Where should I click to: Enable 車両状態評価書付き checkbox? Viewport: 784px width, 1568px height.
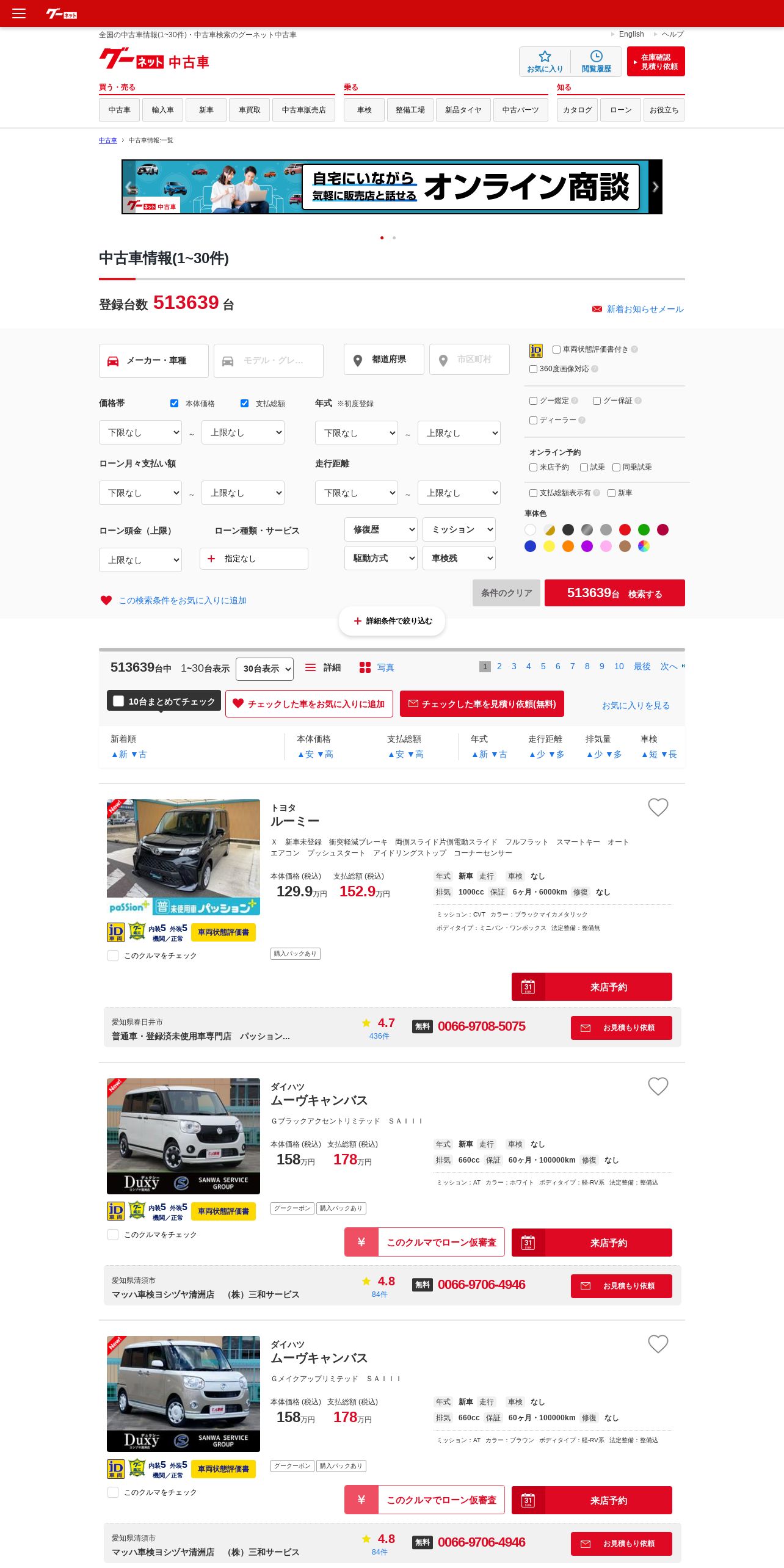(x=556, y=349)
